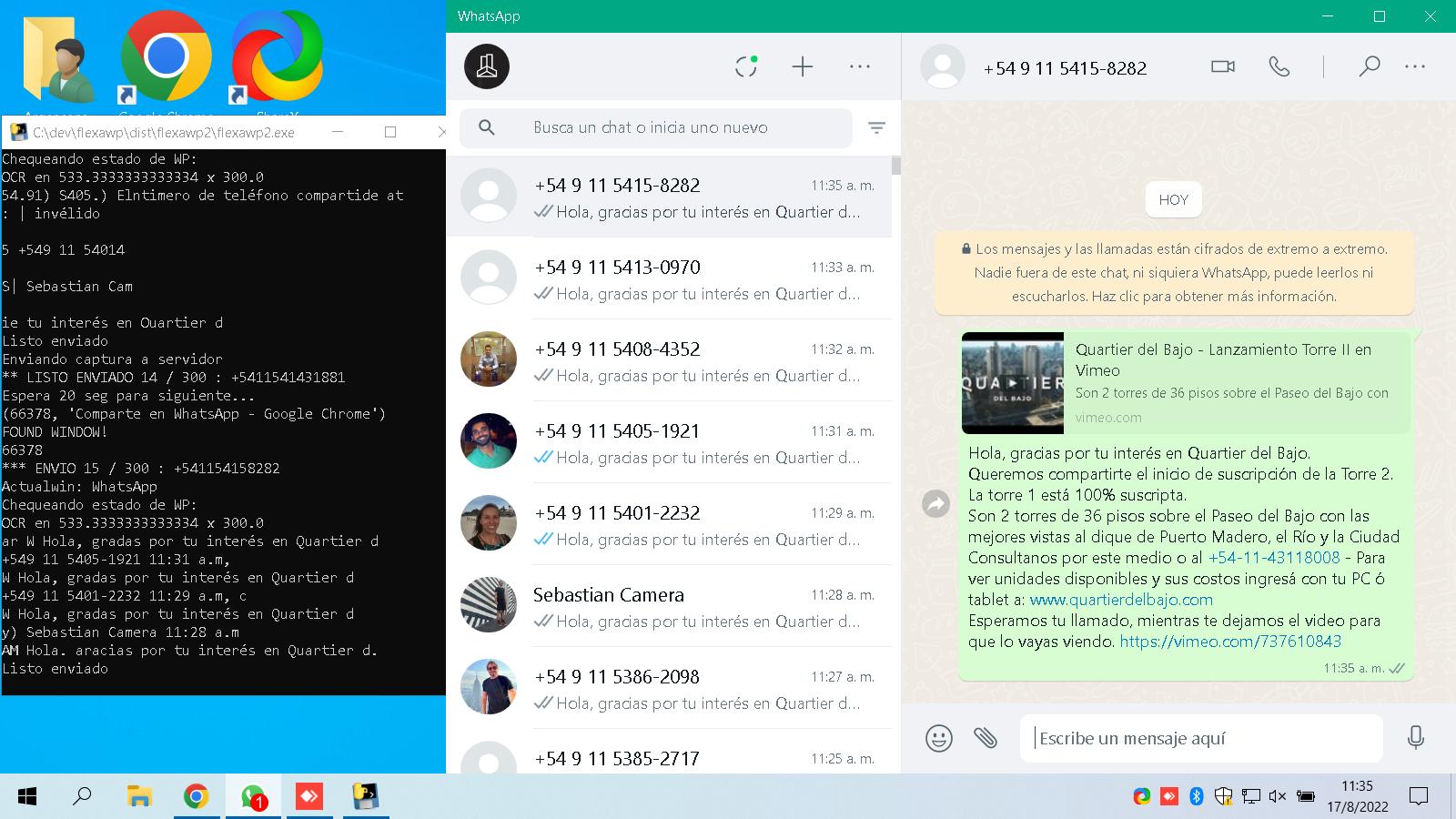Viewport: 1456px width, 819px height.
Task: Start a new chat with plus icon
Action: point(803,66)
